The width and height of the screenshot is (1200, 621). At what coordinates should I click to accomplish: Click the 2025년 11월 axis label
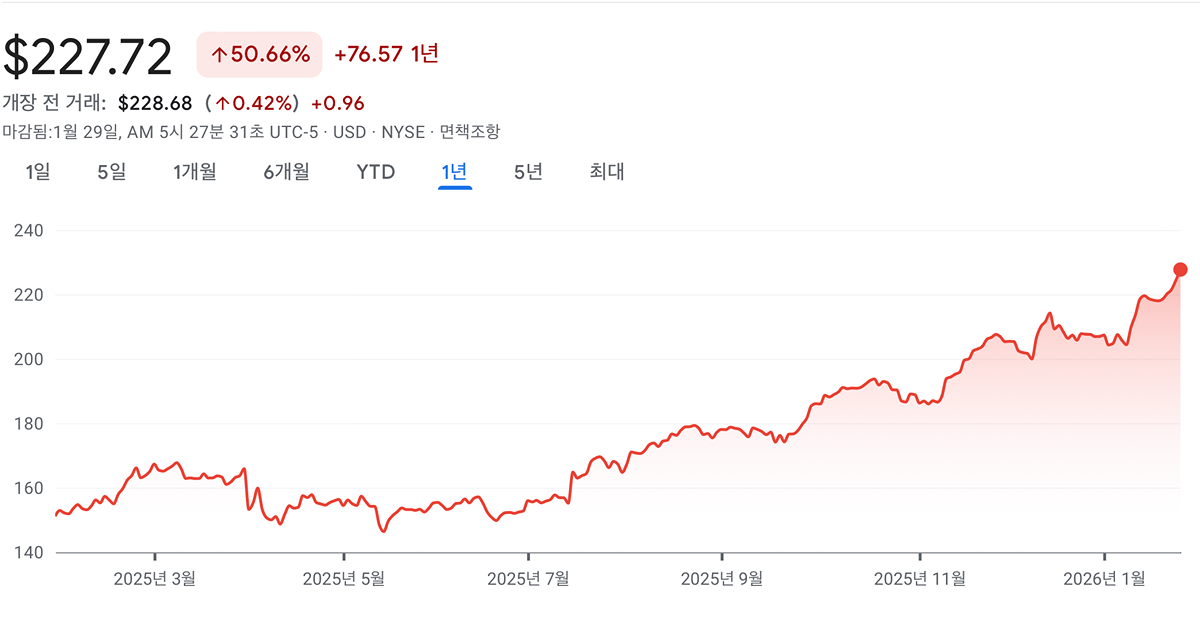[920, 578]
